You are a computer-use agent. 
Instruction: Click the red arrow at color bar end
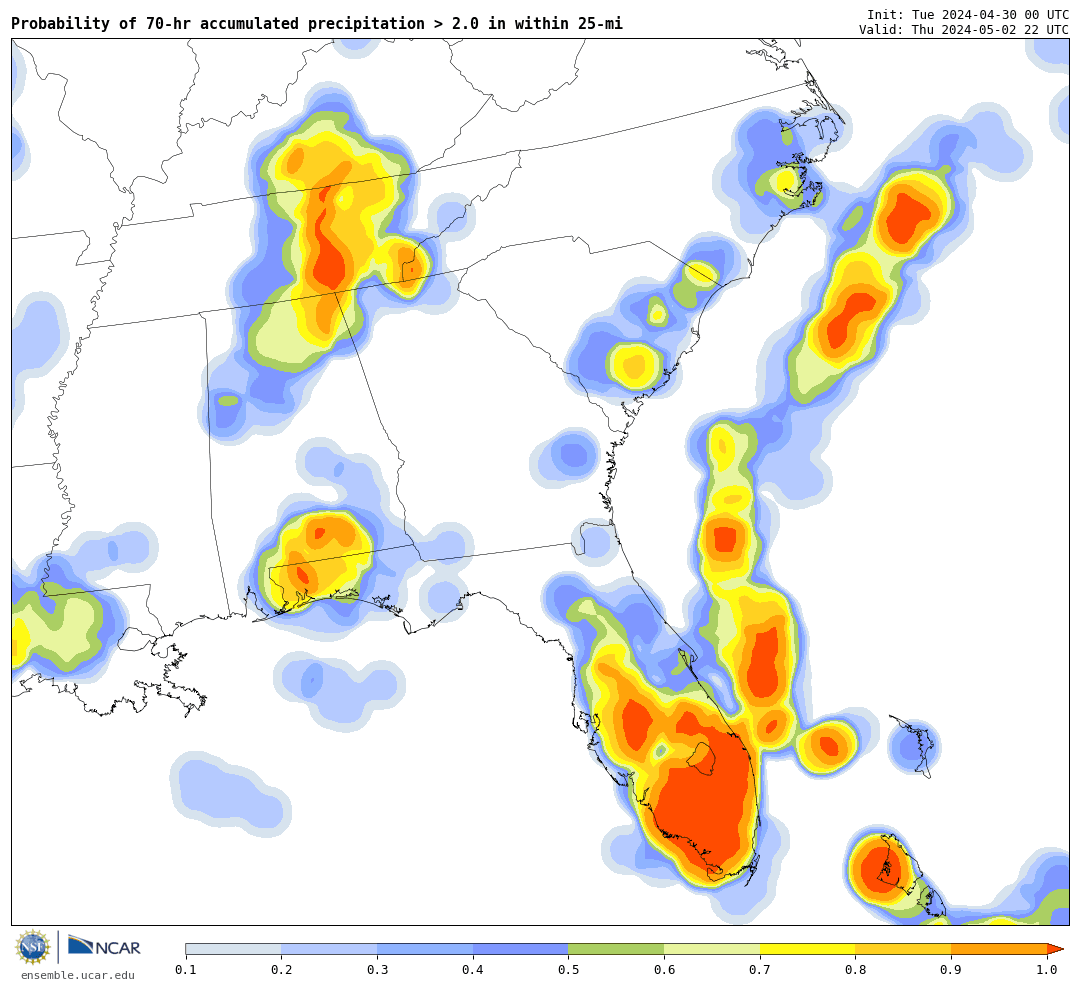(x=1055, y=949)
